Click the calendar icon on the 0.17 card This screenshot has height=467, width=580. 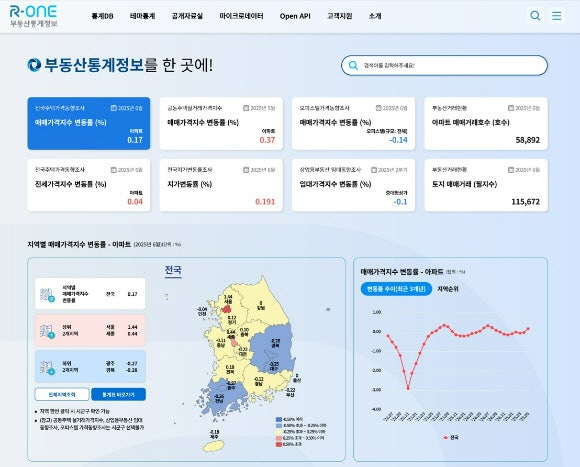pos(114,108)
